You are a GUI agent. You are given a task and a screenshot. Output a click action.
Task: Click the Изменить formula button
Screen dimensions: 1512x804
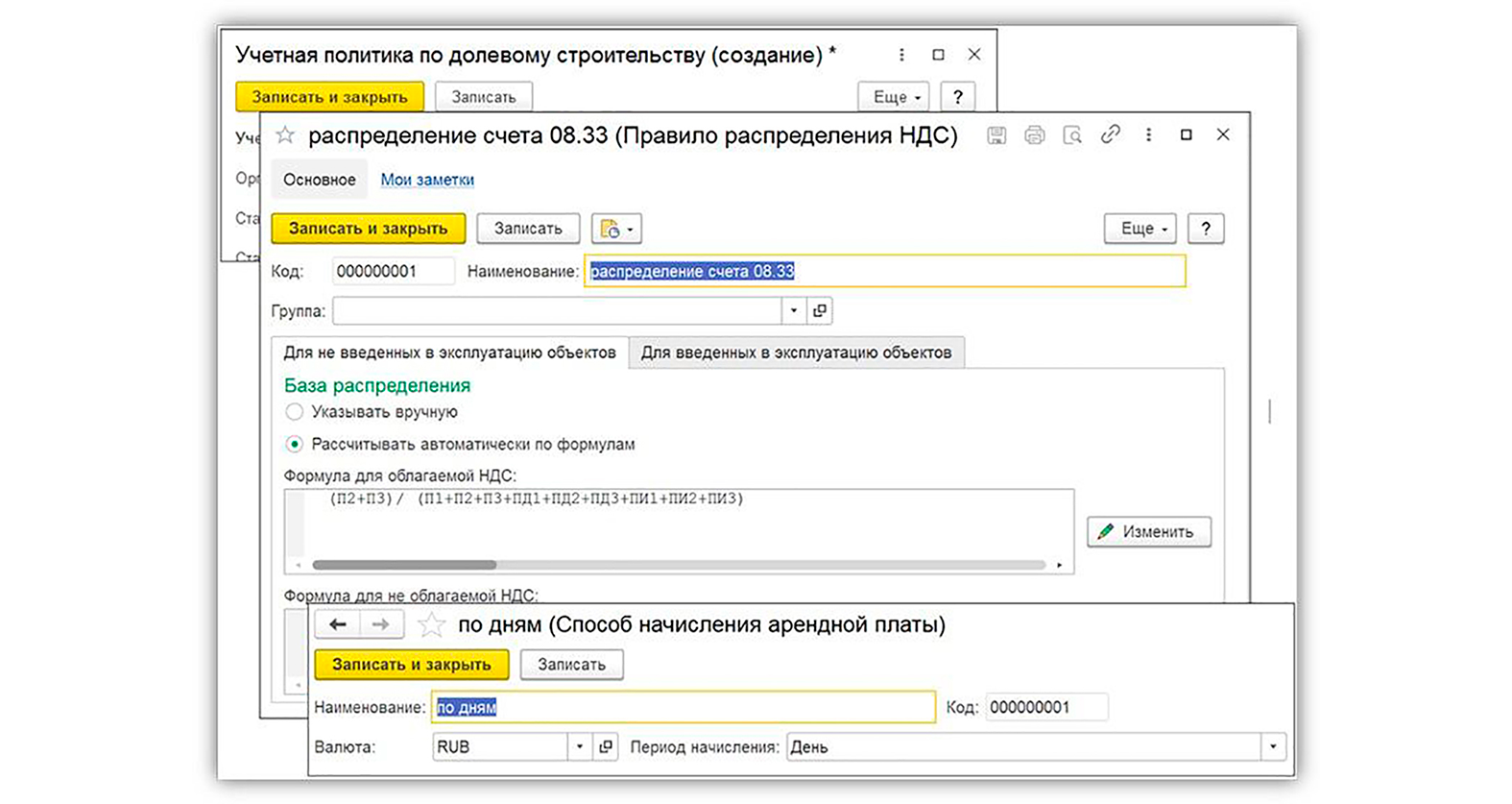tap(1149, 531)
